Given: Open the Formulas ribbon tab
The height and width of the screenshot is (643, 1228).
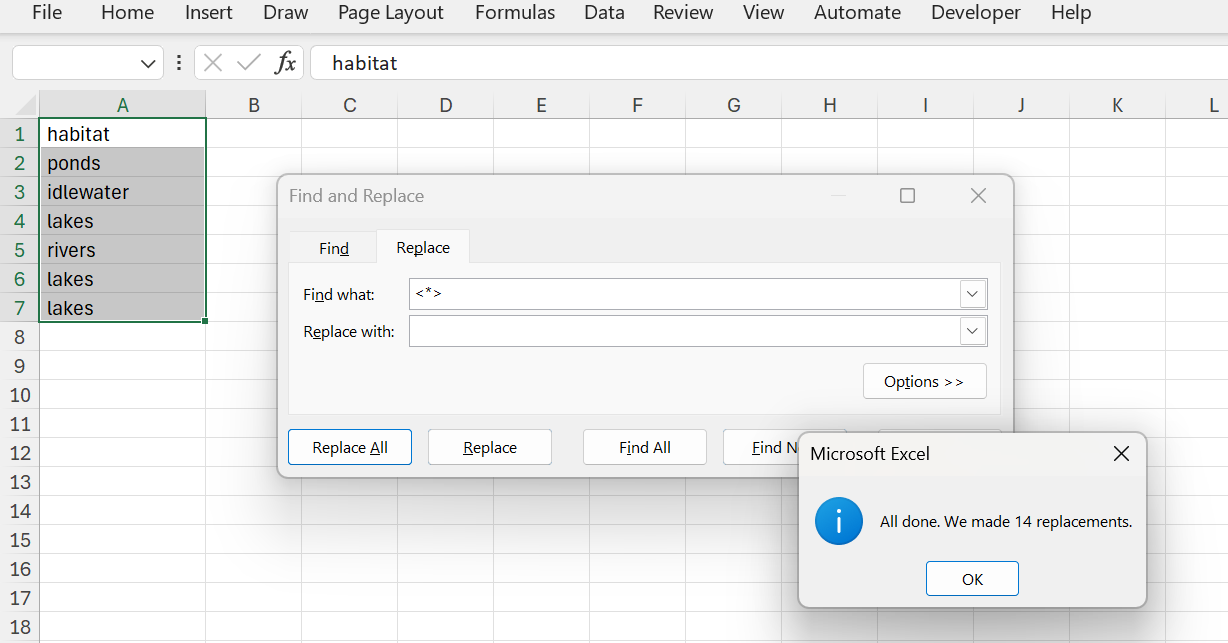Looking at the screenshot, I should tap(515, 13).
